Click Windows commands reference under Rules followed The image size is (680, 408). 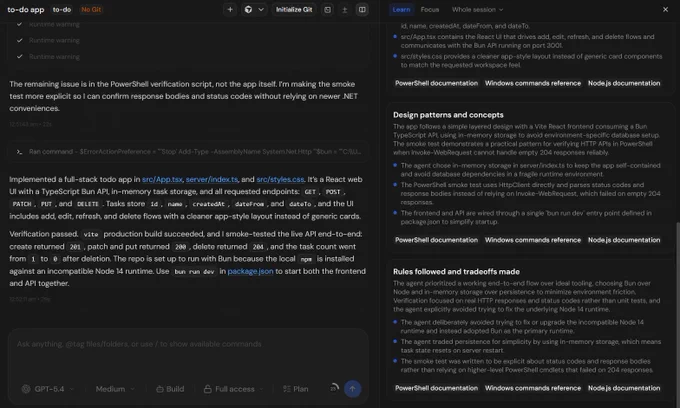pos(533,388)
